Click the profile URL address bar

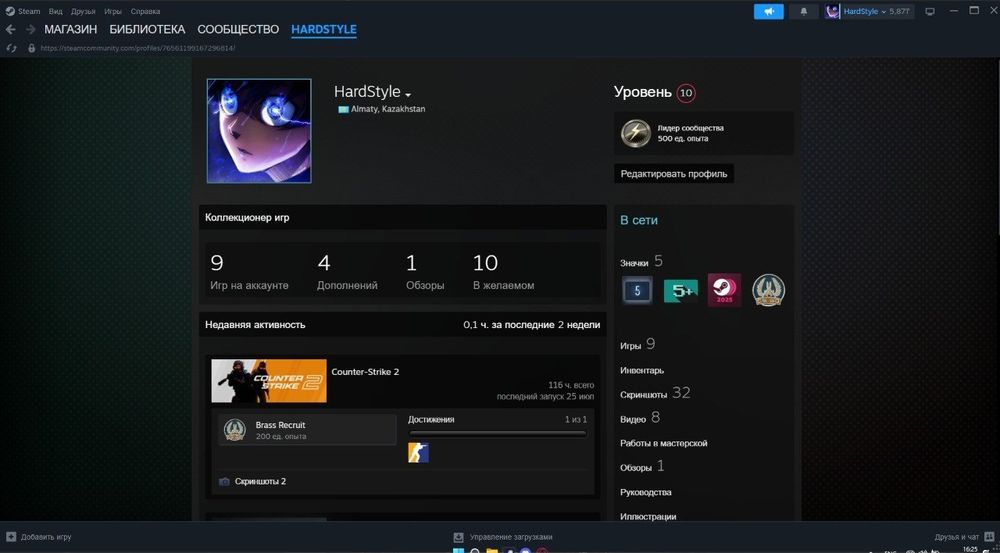138,48
